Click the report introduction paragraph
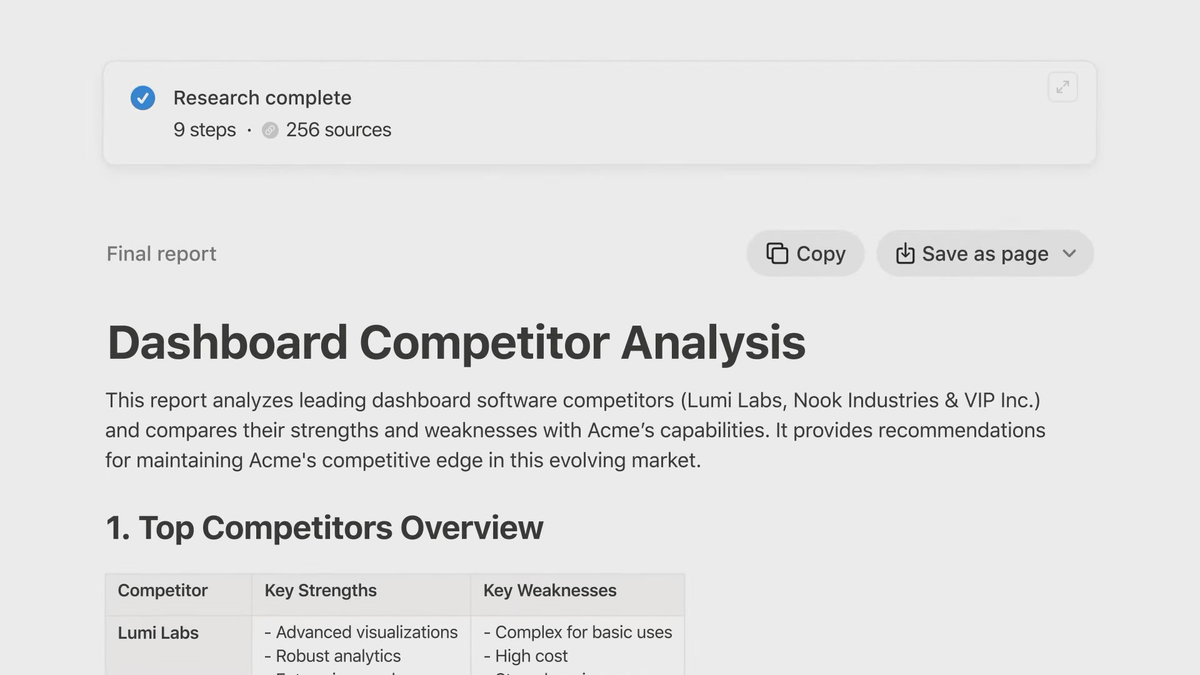The width and height of the screenshot is (1200, 675). (575, 430)
